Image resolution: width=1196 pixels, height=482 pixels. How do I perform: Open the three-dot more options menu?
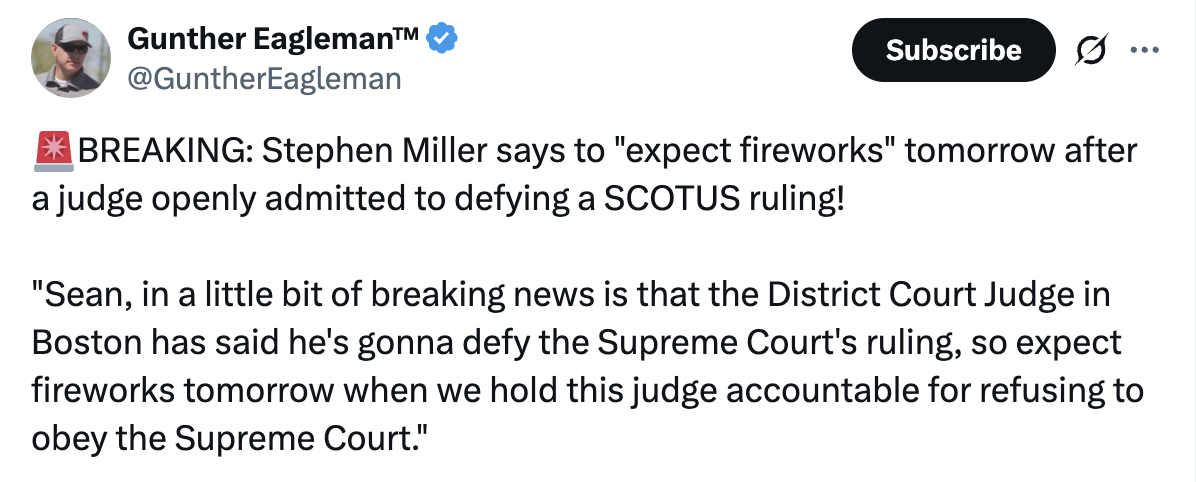[1144, 50]
